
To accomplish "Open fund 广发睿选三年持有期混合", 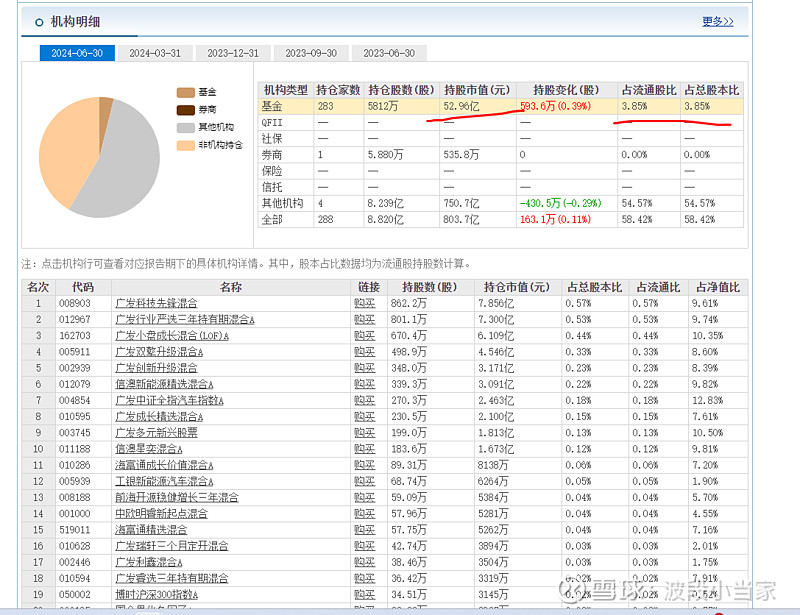I will coord(172,579).
